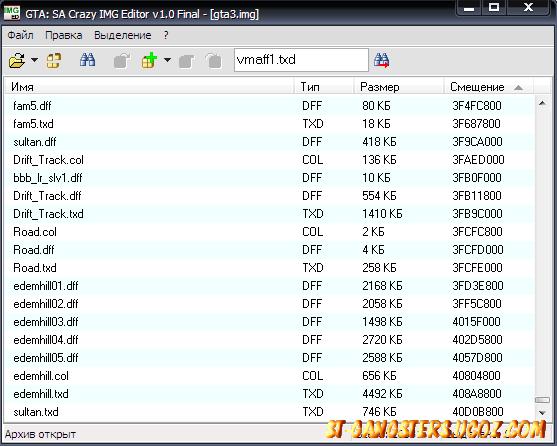Click the 4492 КБ size cell

382,394
